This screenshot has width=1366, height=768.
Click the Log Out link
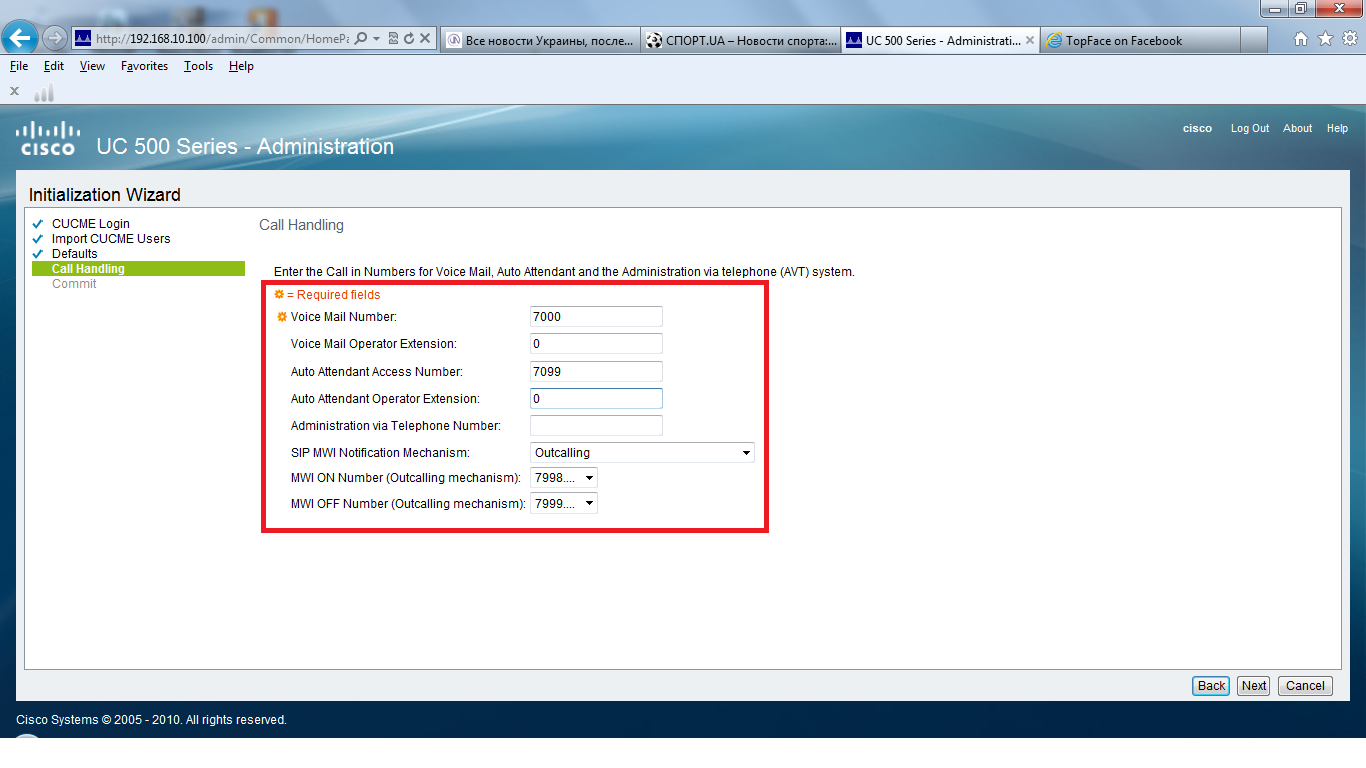1249,128
